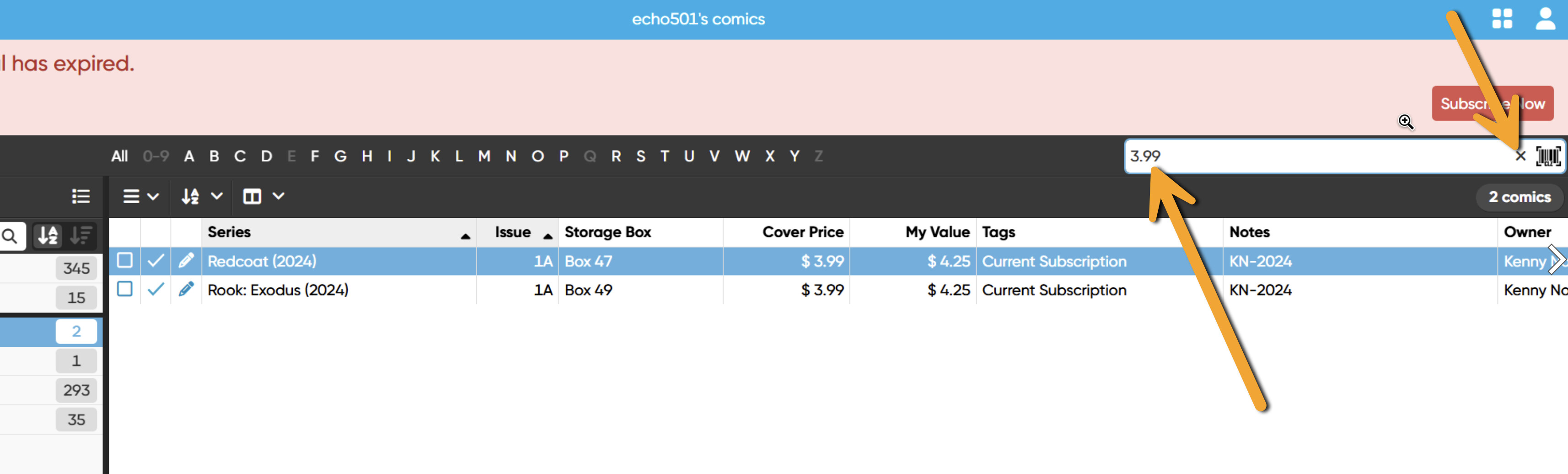Viewport: 1568px width, 474px height.
Task: Click into the search field containing 3.99
Action: point(1309,156)
